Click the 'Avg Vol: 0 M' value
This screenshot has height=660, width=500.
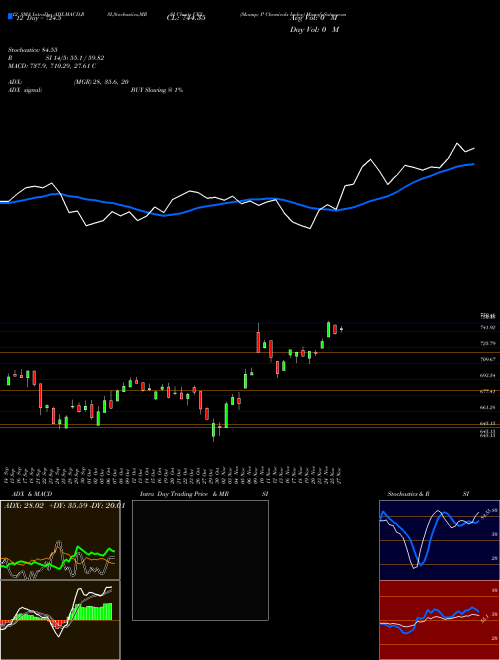pyautogui.click(x=314, y=18)
